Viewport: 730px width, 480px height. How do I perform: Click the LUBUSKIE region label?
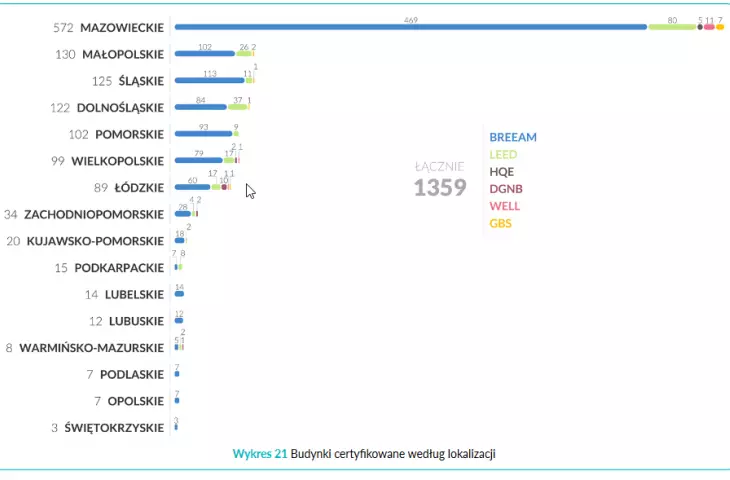tap(136, 321)
